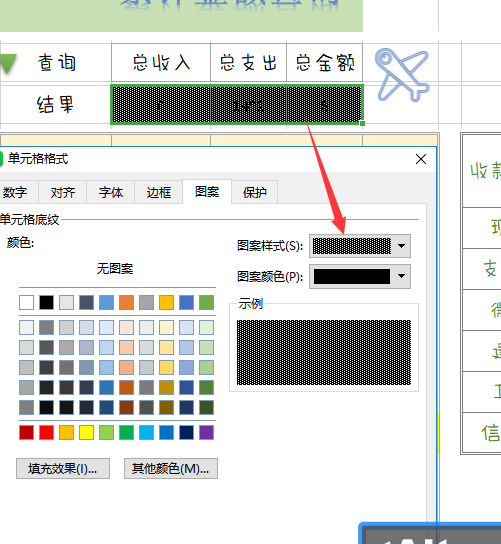Select the 图案 tab
501x544 pixels.
[207, 192]
